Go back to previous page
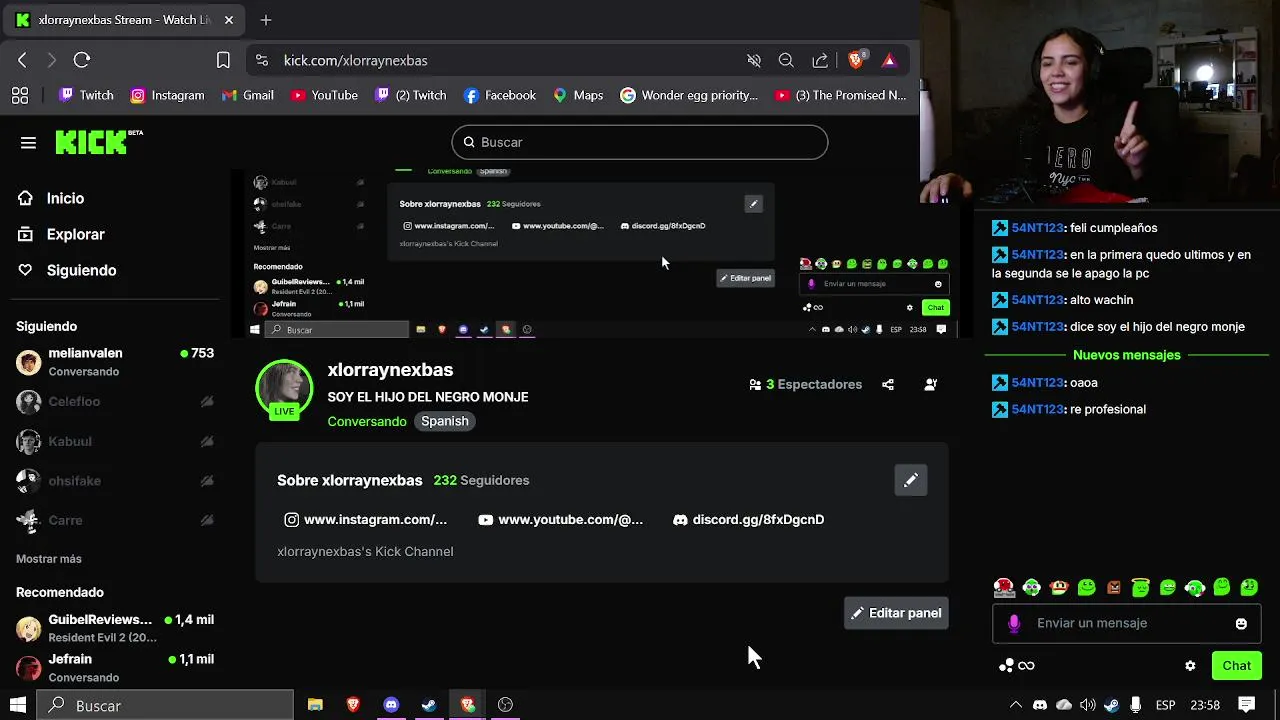Viewport: 1280px width, 720px height. pyautogui.click(x=22, y=60)
